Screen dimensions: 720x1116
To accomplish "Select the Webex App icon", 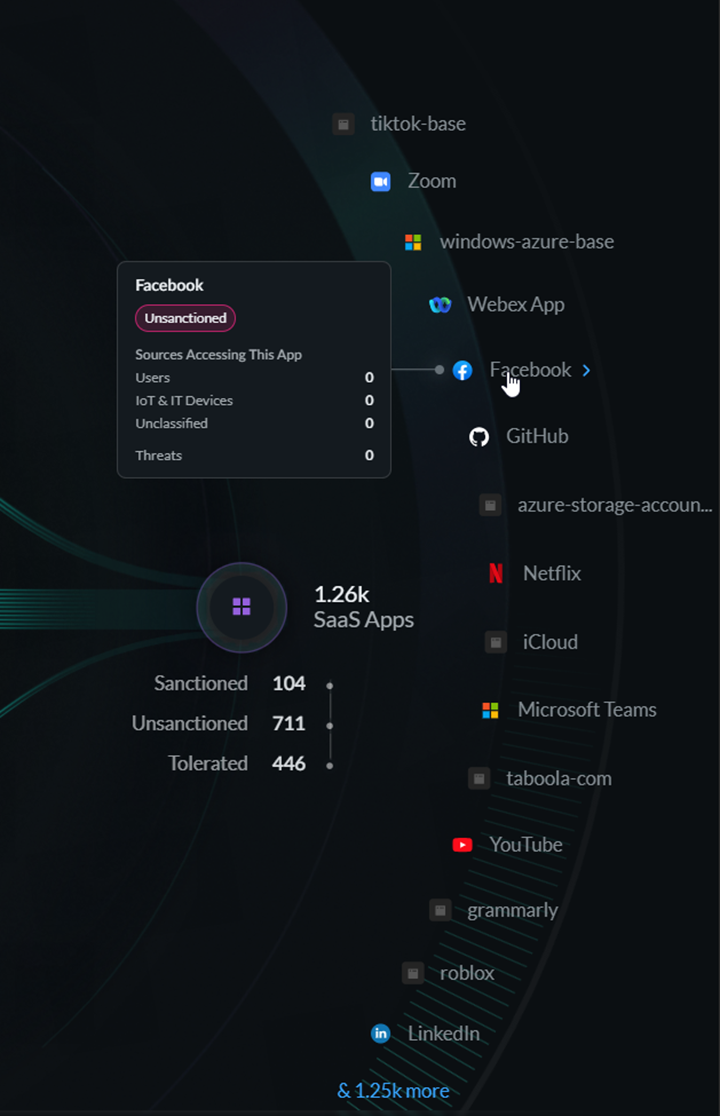I will (x=440, y=305).
